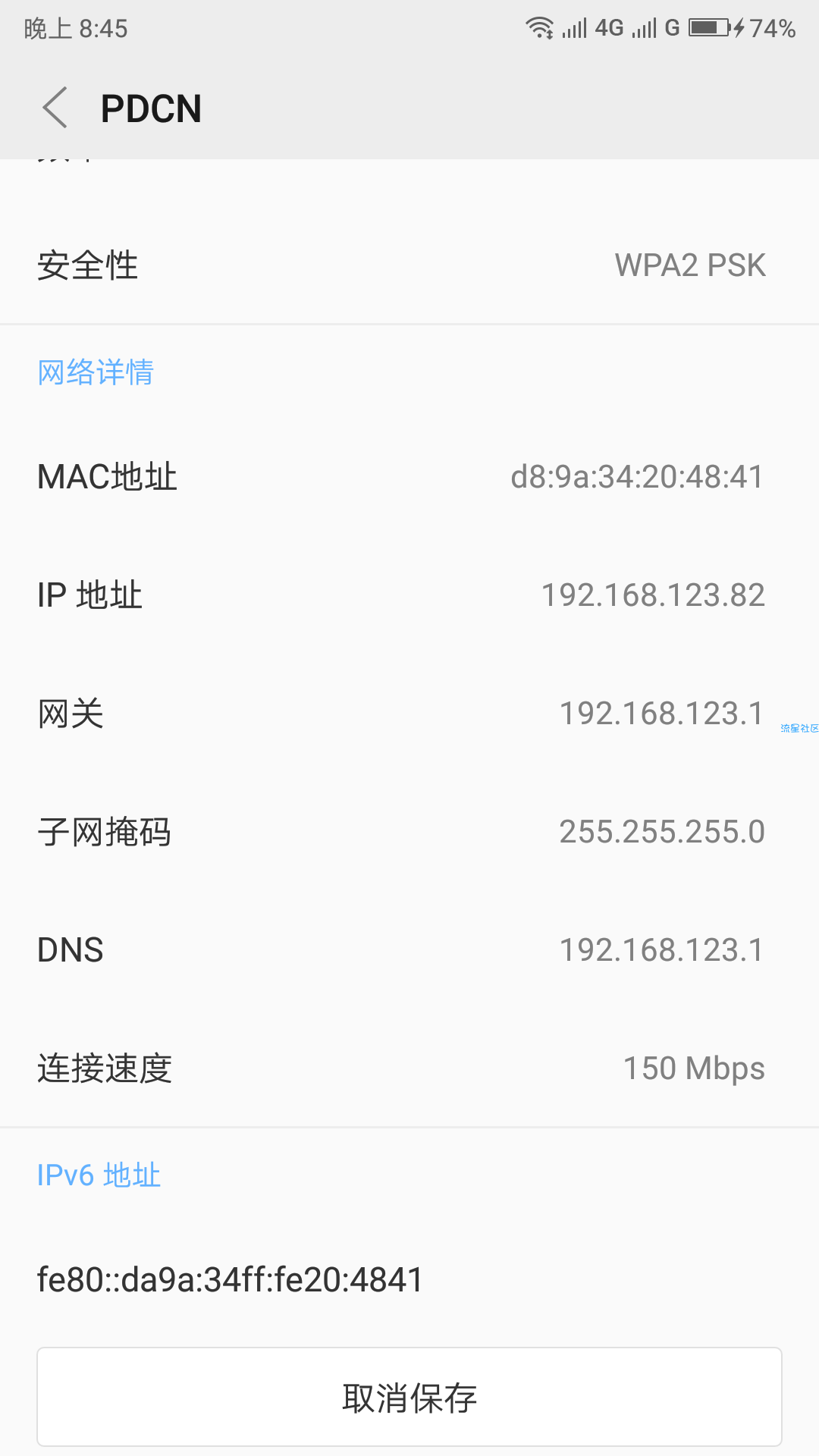Tap the 4G signal strength icon

(x=592, y=28)
